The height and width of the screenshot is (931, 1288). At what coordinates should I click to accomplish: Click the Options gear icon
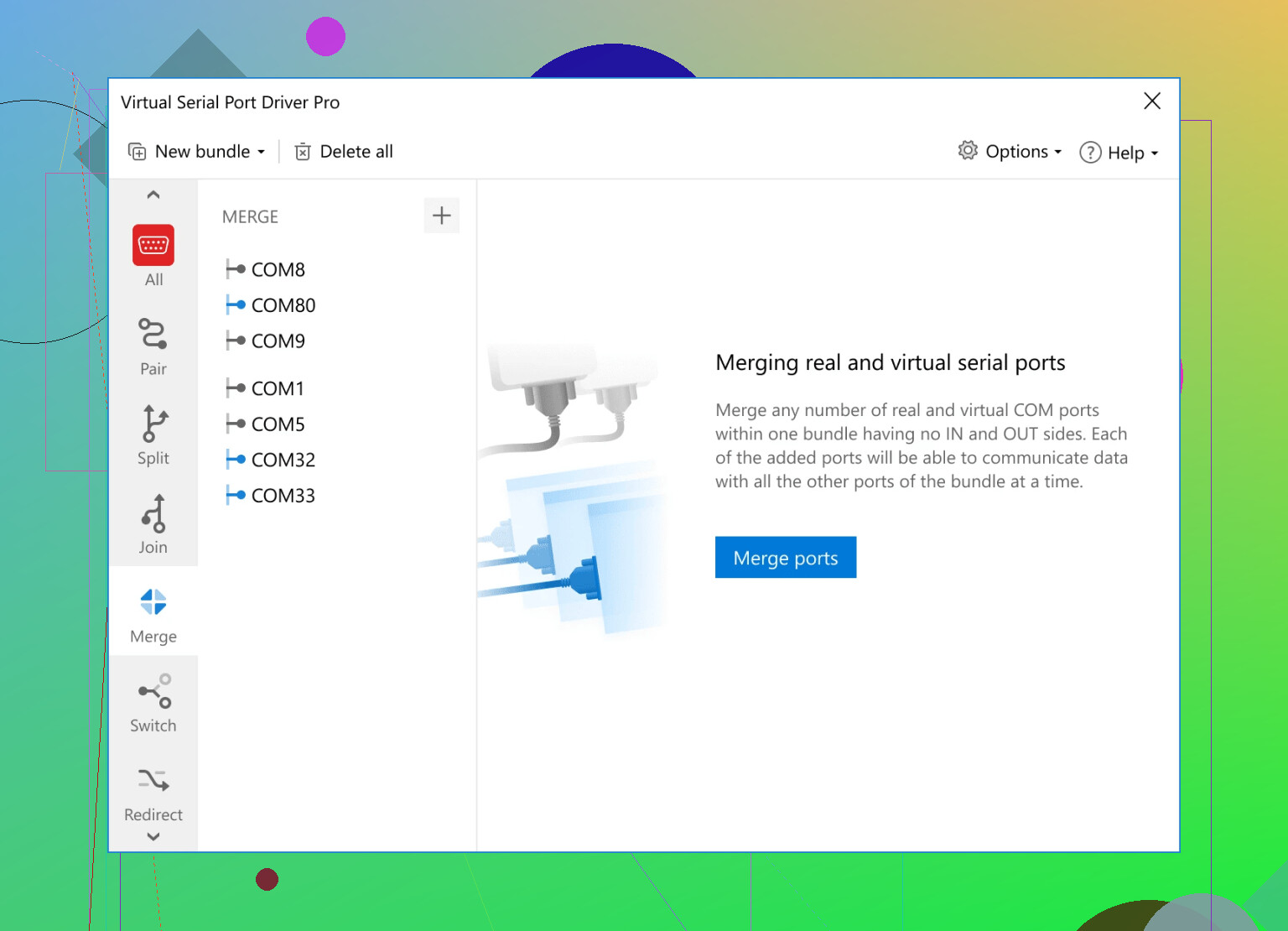tap(968, 150)
